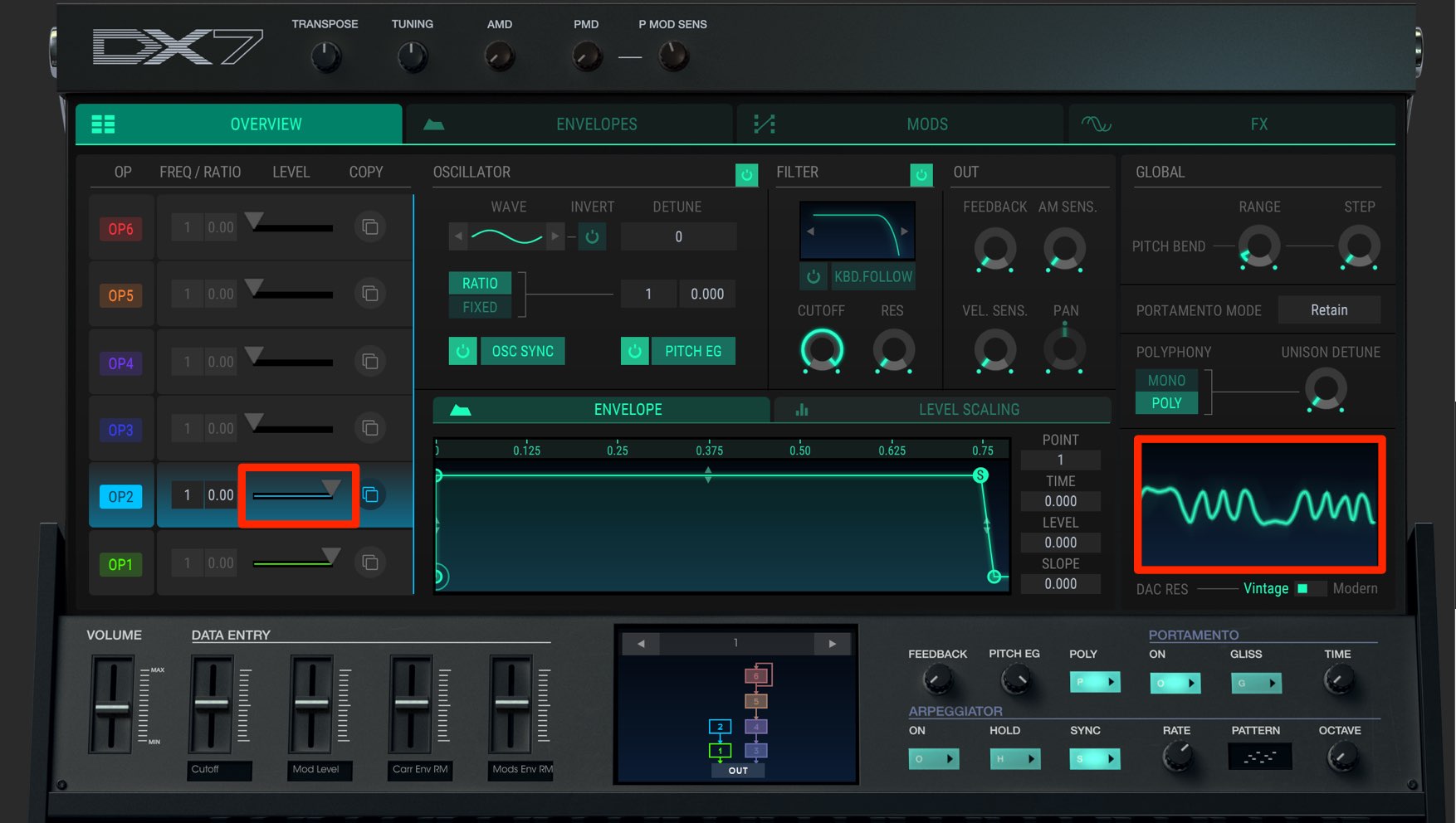Click the arpeggiator Octave knob
Screen dimensions: 1456x823
(x=1341, y=756)
